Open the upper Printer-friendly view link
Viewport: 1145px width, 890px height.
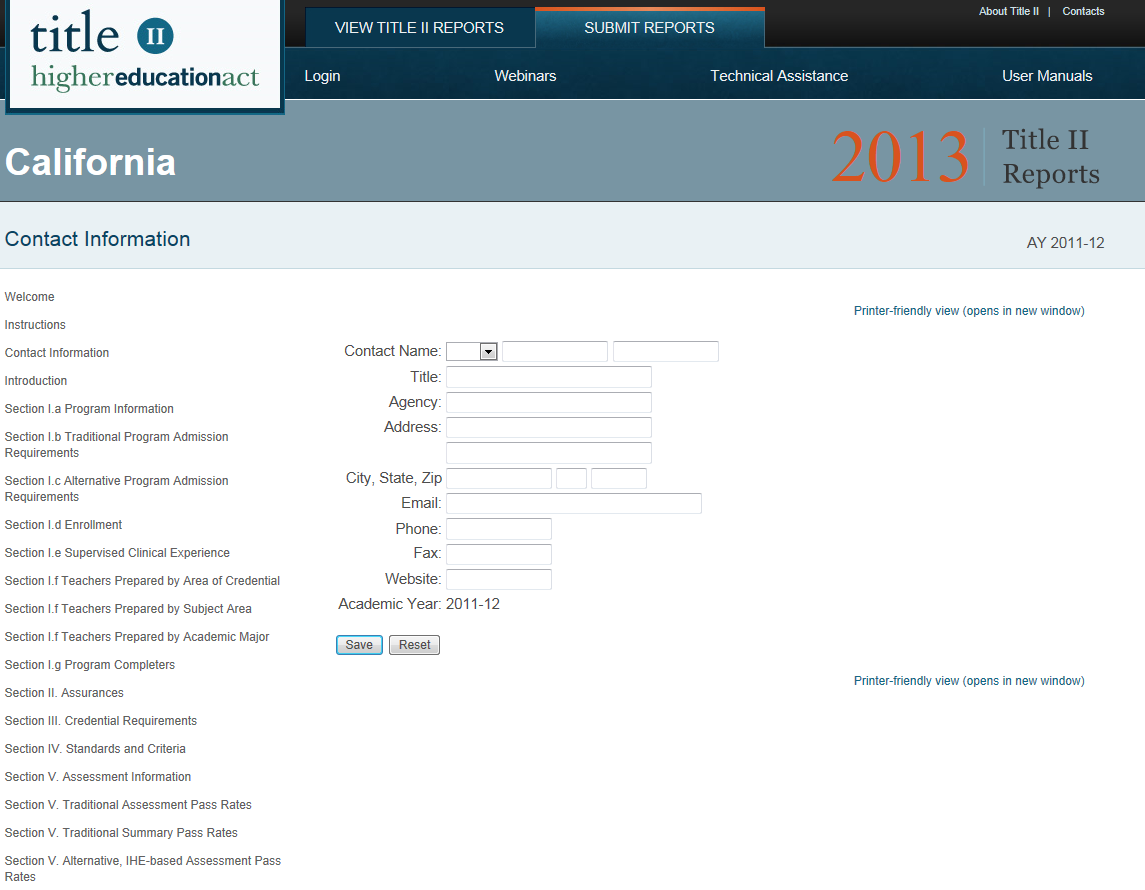(969, 311)
